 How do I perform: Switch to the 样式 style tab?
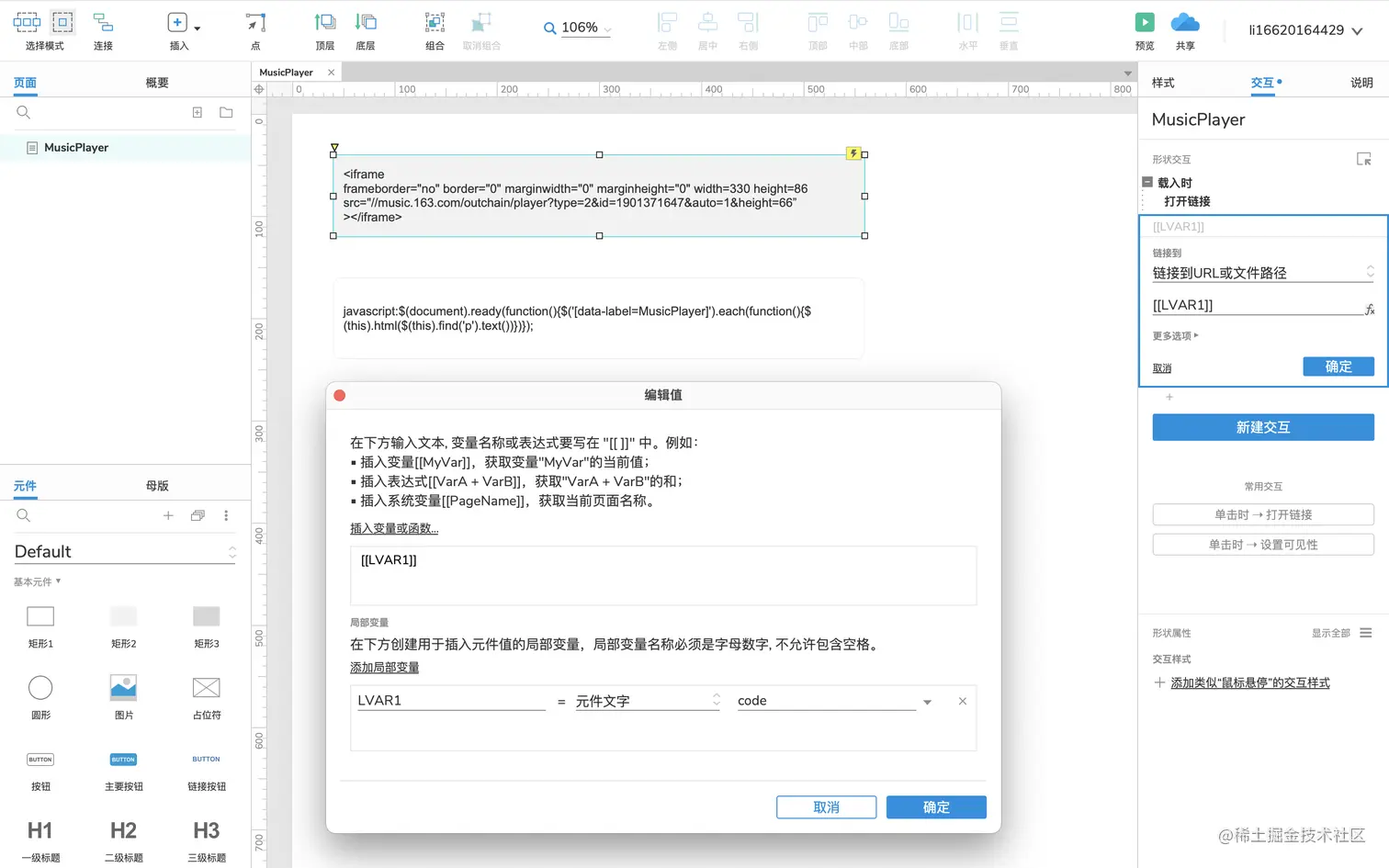(1163, 83)
